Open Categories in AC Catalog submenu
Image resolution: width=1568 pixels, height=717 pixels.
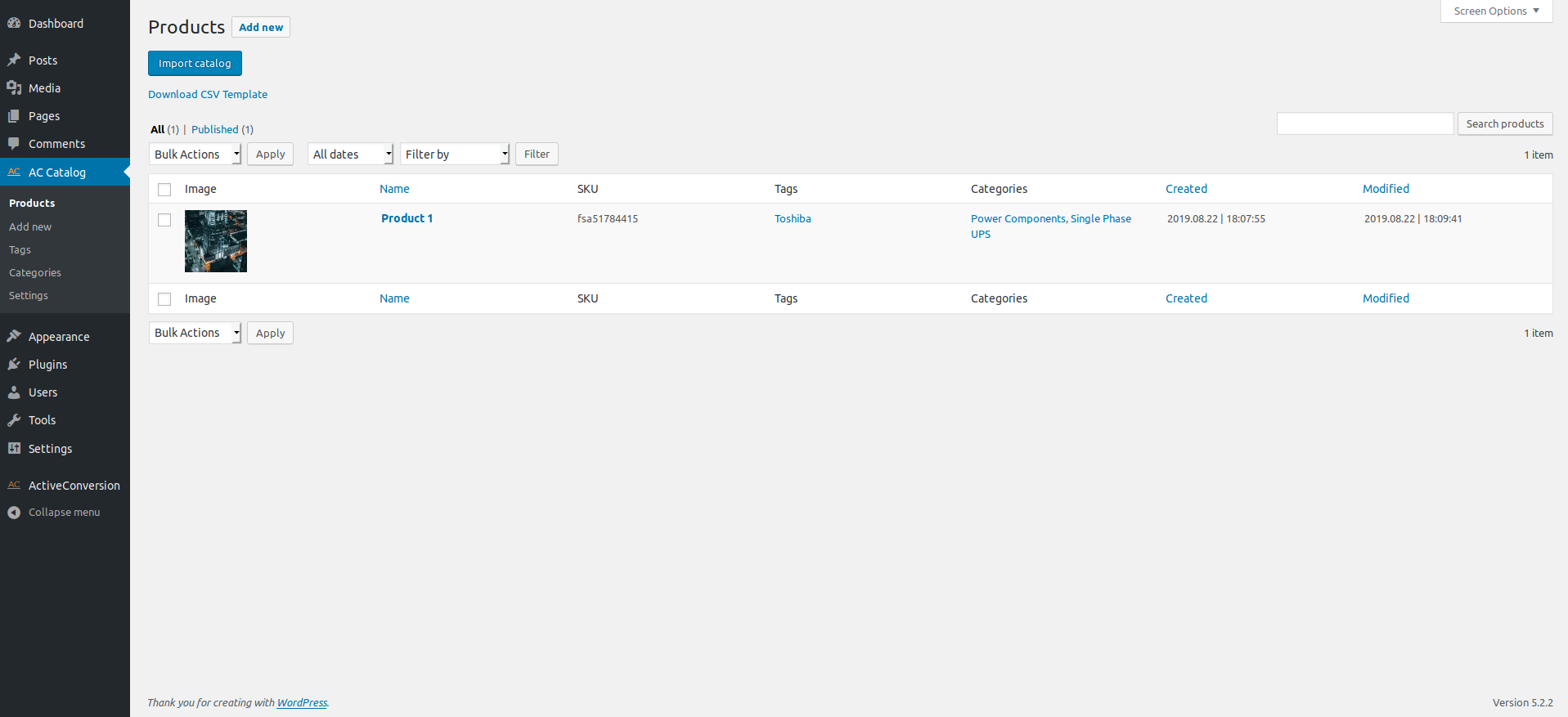[x=35, y=272]
